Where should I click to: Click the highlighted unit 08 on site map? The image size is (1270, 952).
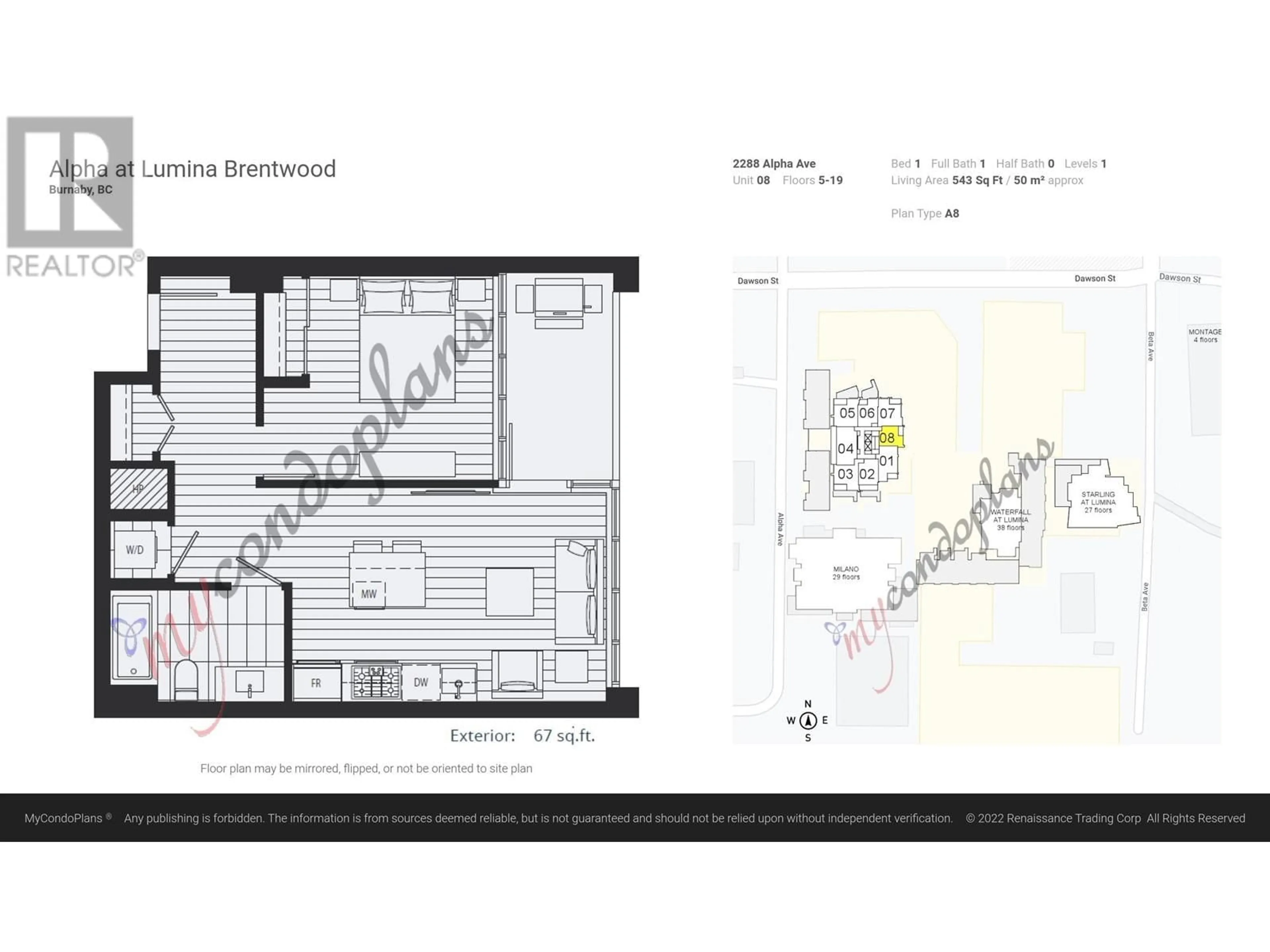coord(889,437)
